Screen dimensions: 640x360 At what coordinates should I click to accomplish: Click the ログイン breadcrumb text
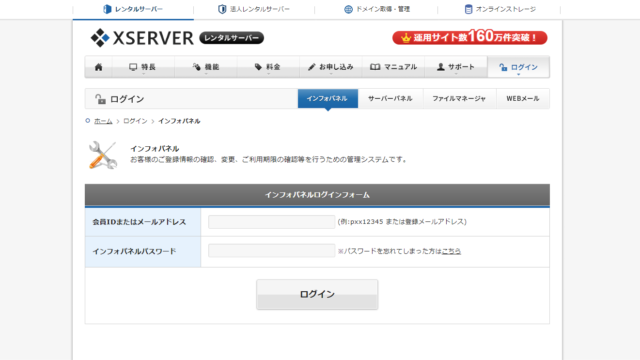(135, 121)
